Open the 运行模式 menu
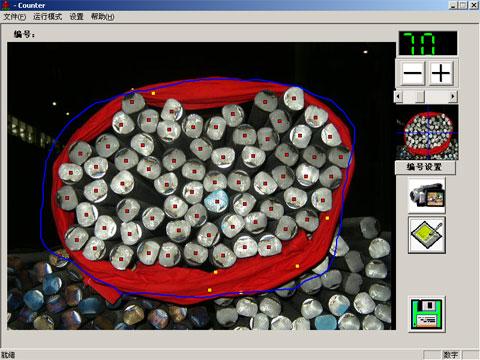 [47, 17]
